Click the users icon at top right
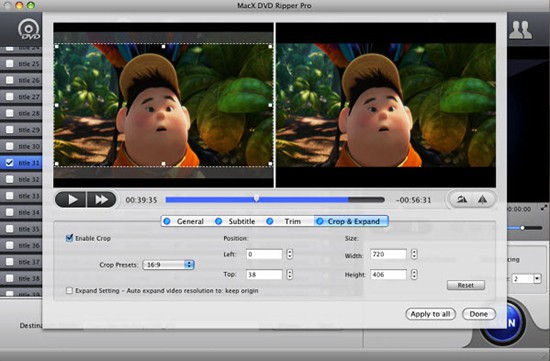 521,31
